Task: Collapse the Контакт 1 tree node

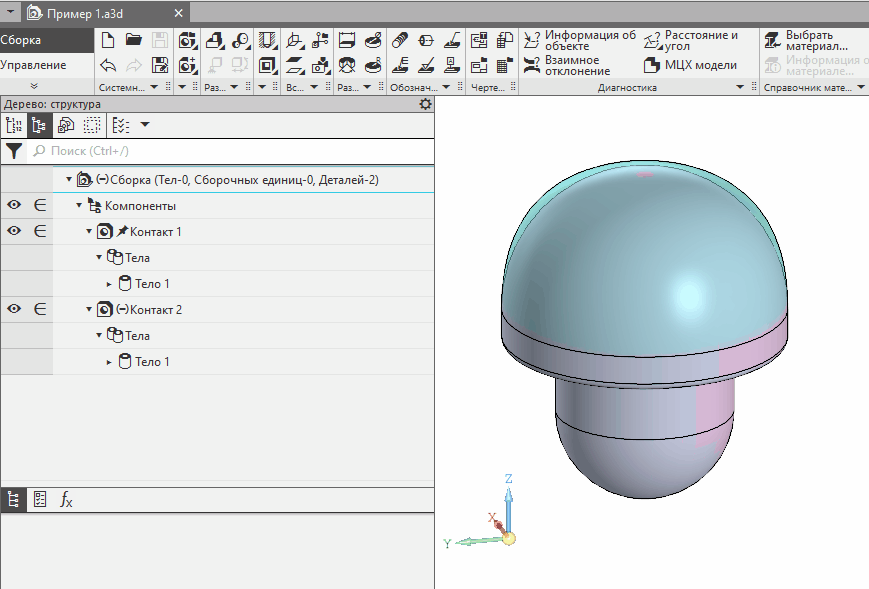Action: click(x=89, y=231)
